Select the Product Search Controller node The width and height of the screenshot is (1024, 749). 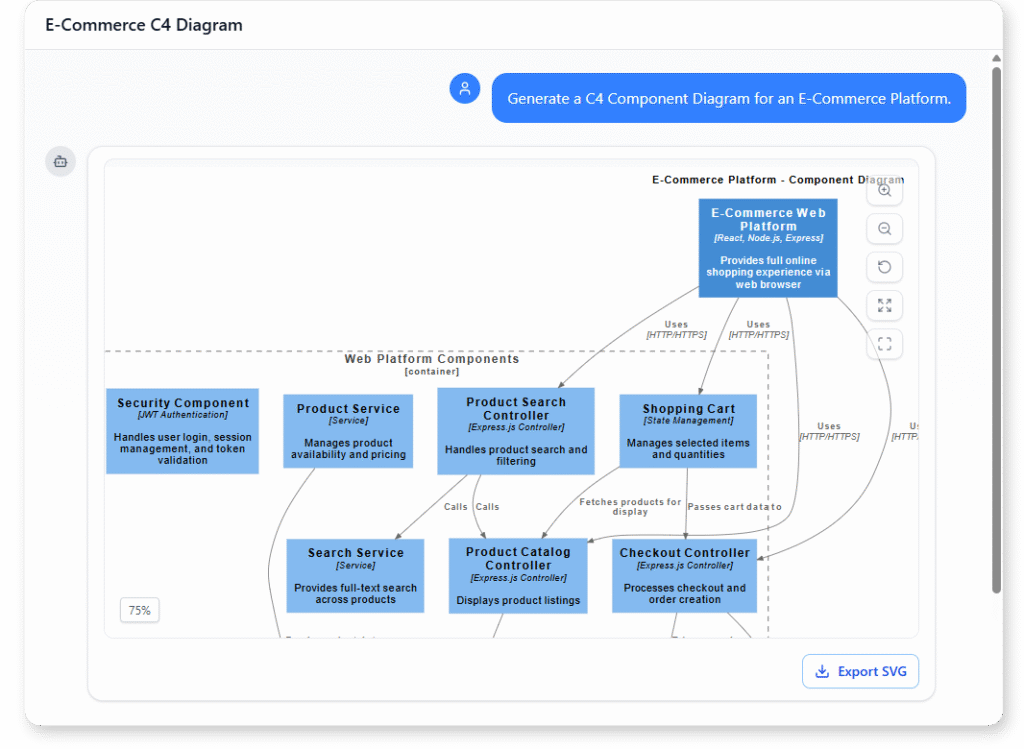516,430
